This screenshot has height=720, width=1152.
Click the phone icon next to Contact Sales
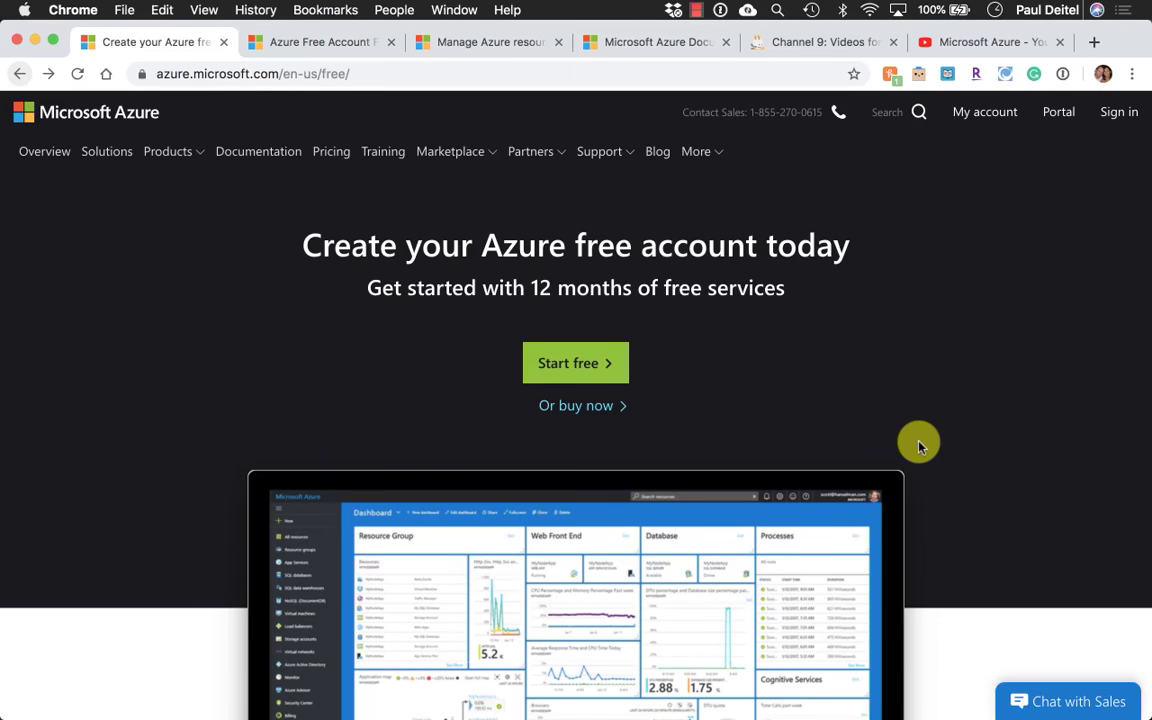coord(838,112)
